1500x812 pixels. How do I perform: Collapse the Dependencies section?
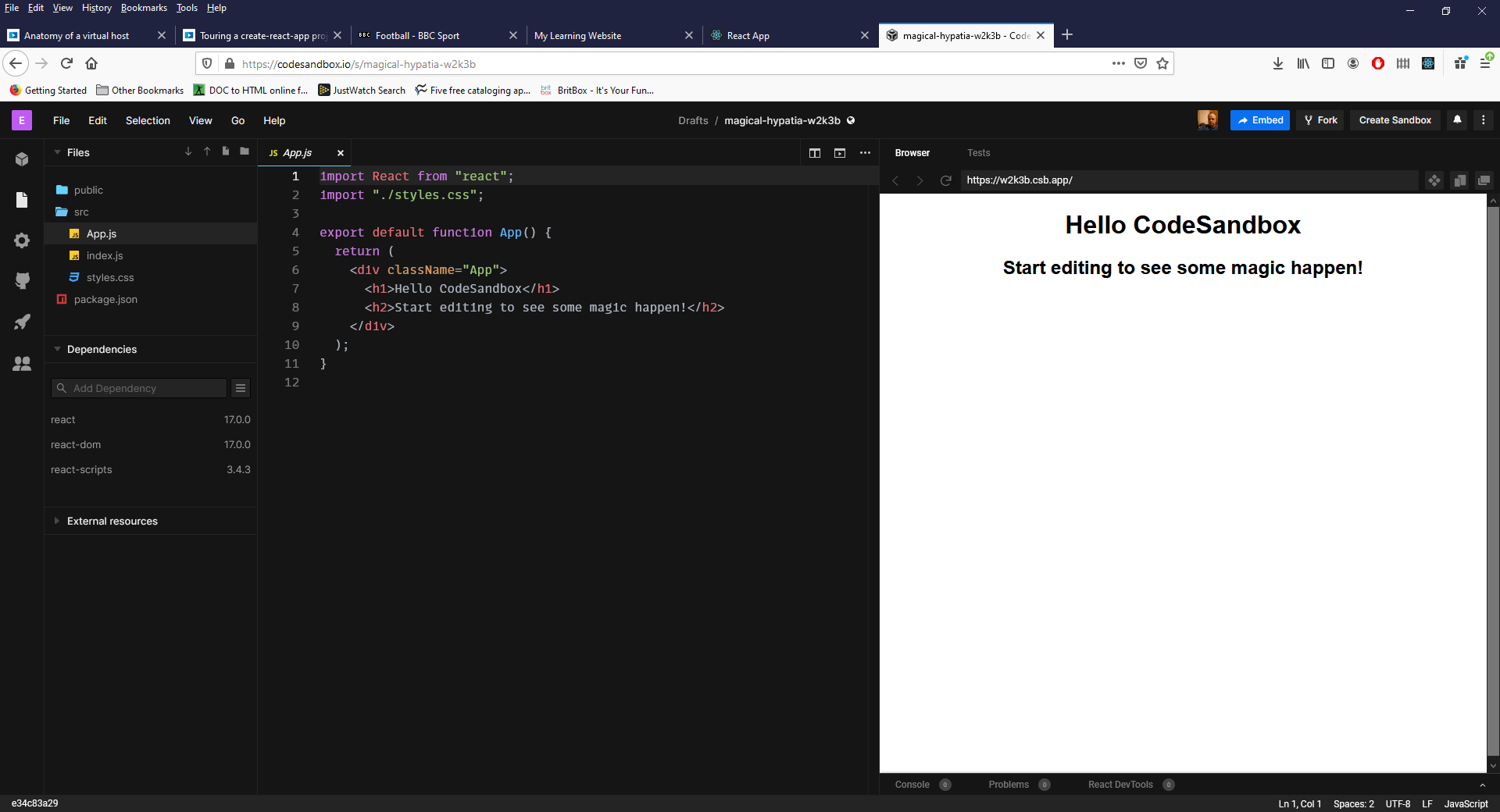point(57,349)
